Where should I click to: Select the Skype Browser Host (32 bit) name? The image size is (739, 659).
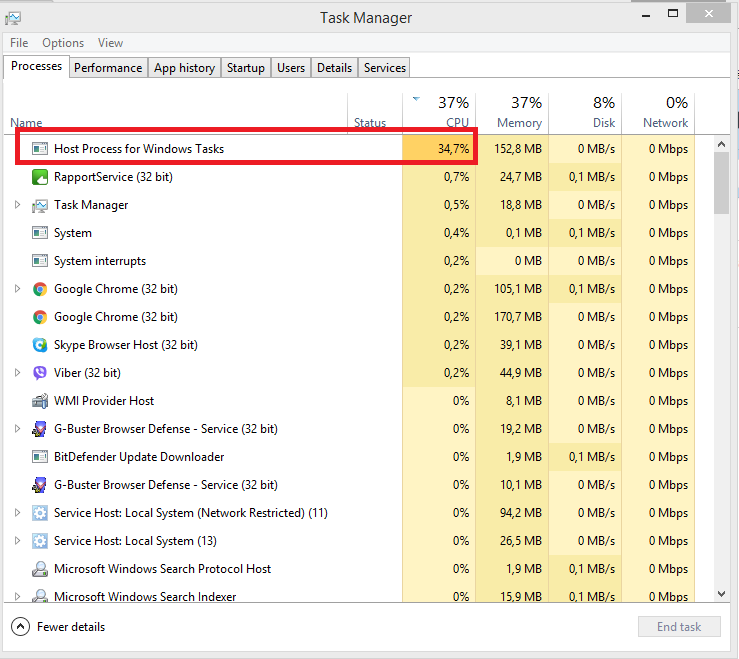coord(126,345)
